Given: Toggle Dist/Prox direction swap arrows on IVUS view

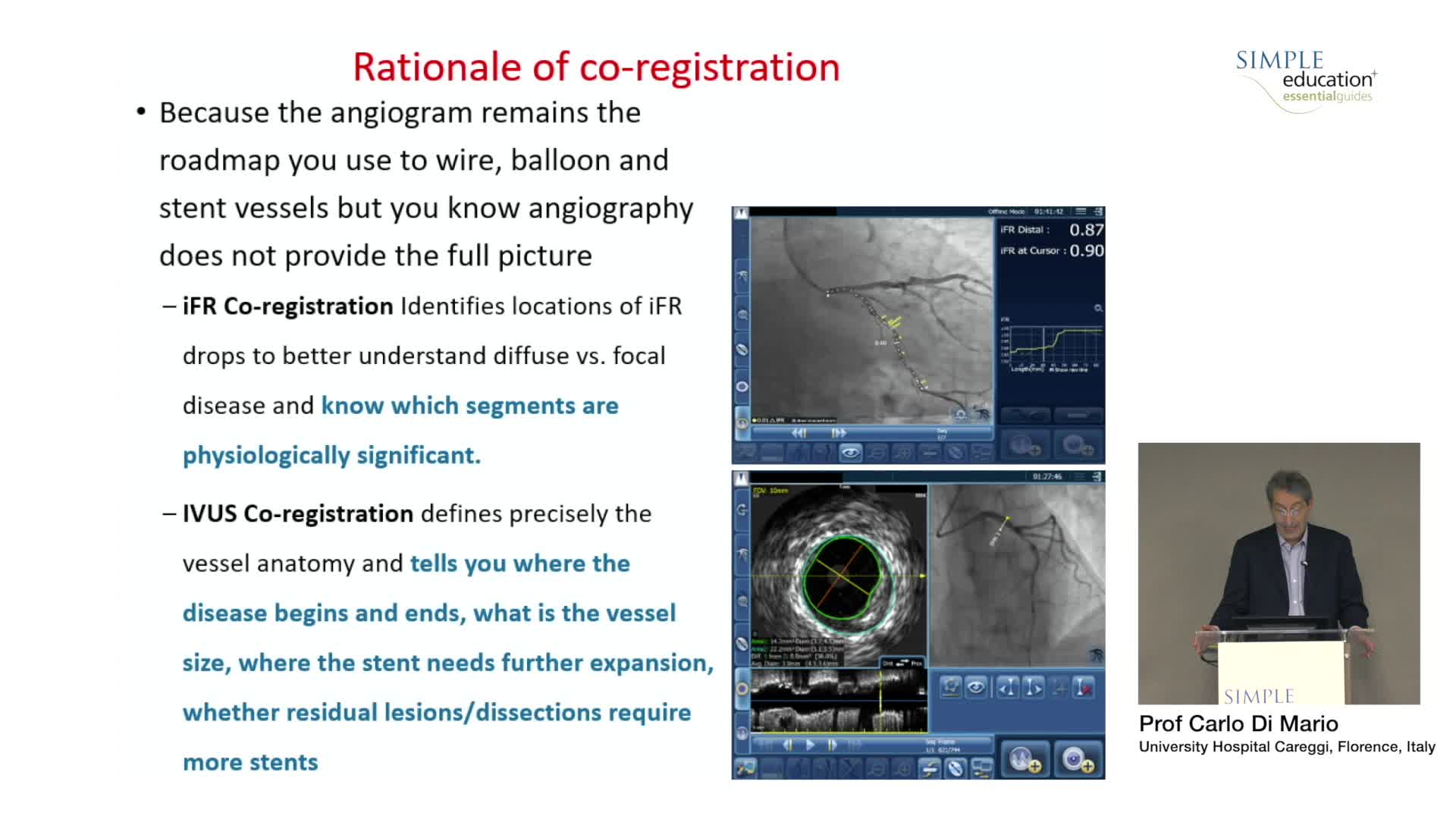Looking at the screenshot, I should [902, 663].
